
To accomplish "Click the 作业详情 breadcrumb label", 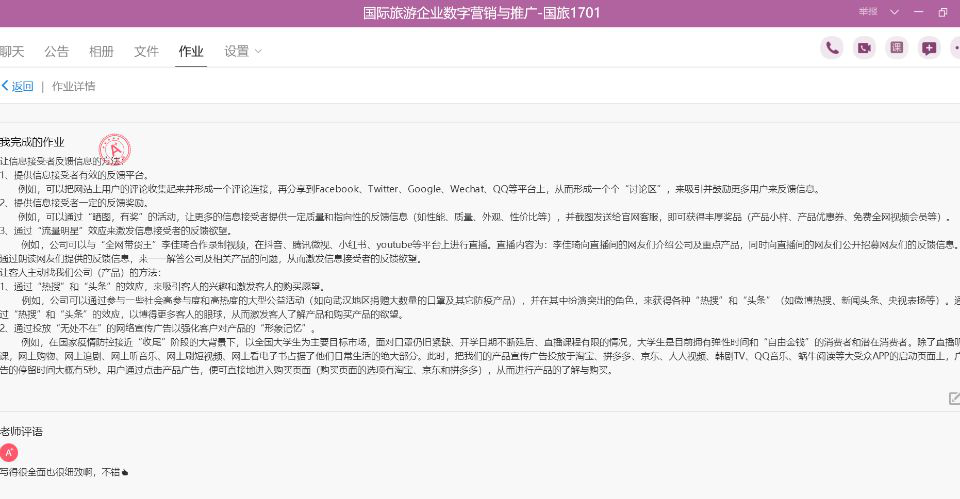I will click(74, 86).
